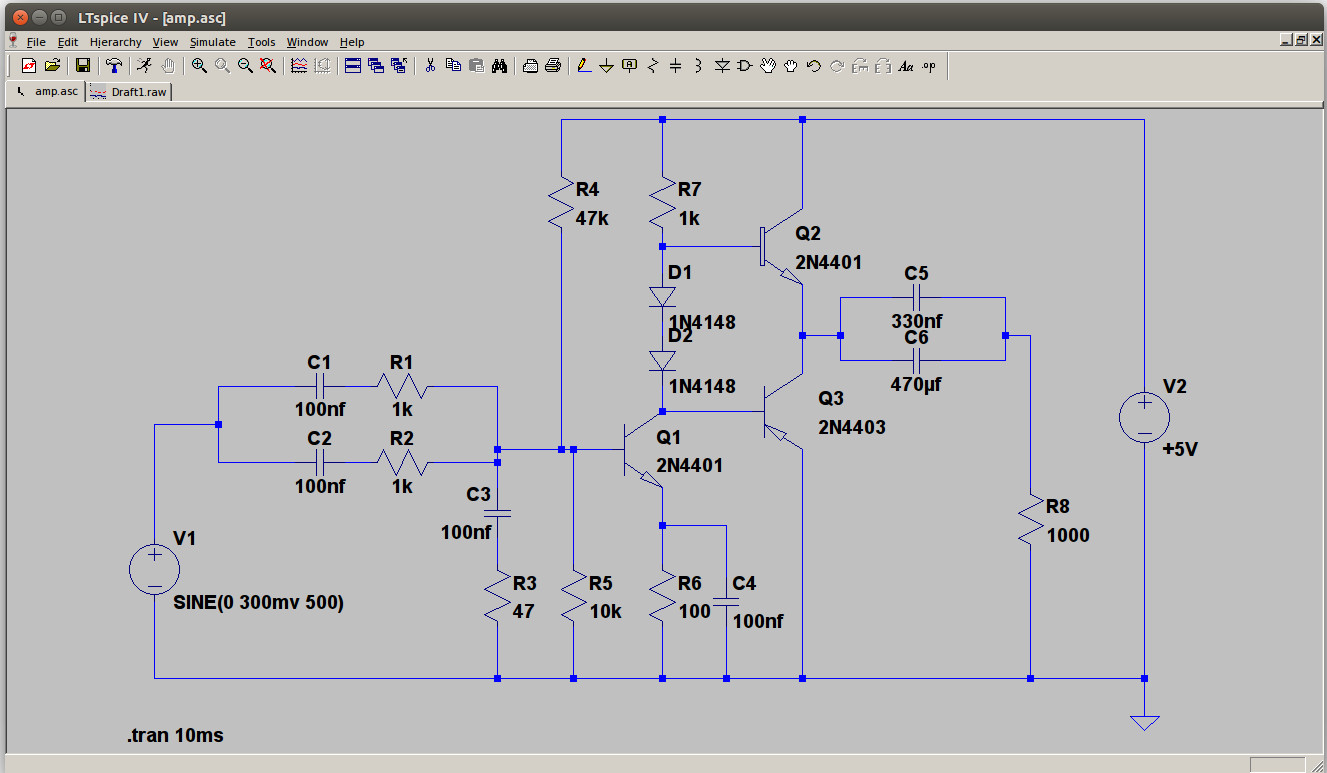Open the Simulate menu

click(212, 42)
